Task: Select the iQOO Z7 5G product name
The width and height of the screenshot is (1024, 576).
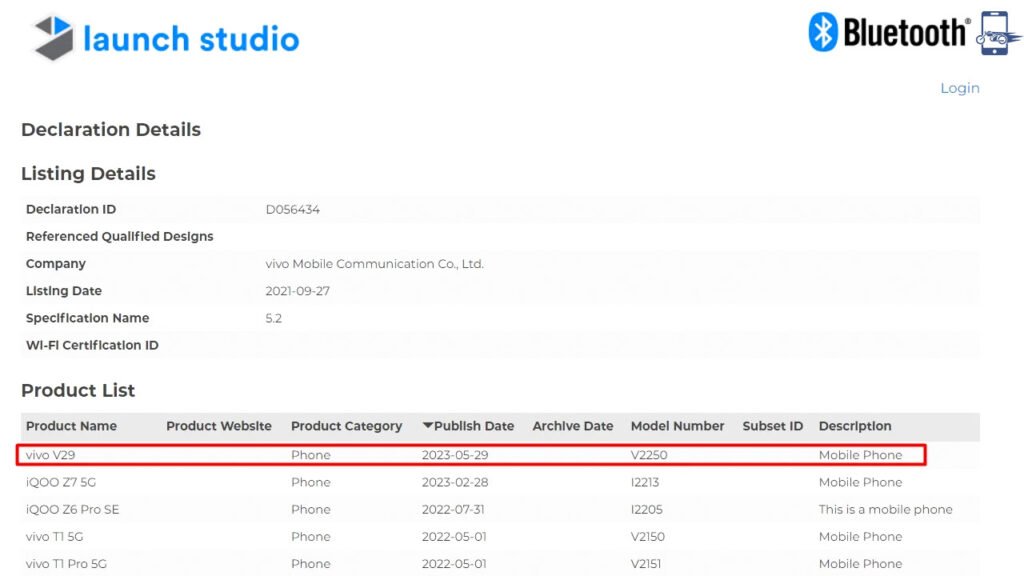Action: (61, 483)
